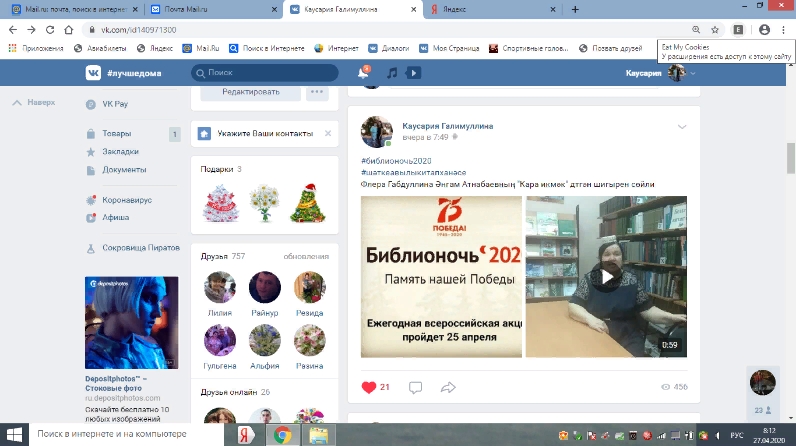The height and width of the screenshot is (446, 796).
Task: Open Chrome from the Windows taskbar
Action: 282,435
